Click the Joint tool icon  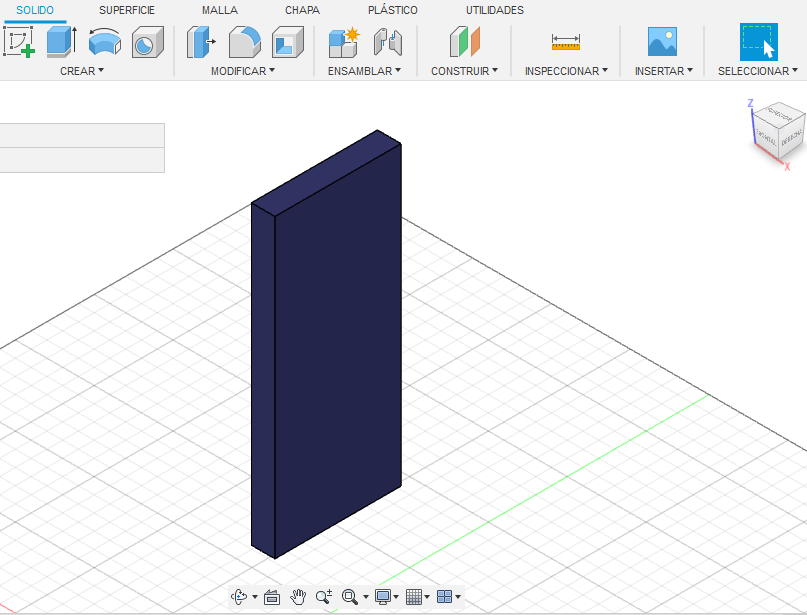(388, 42)
